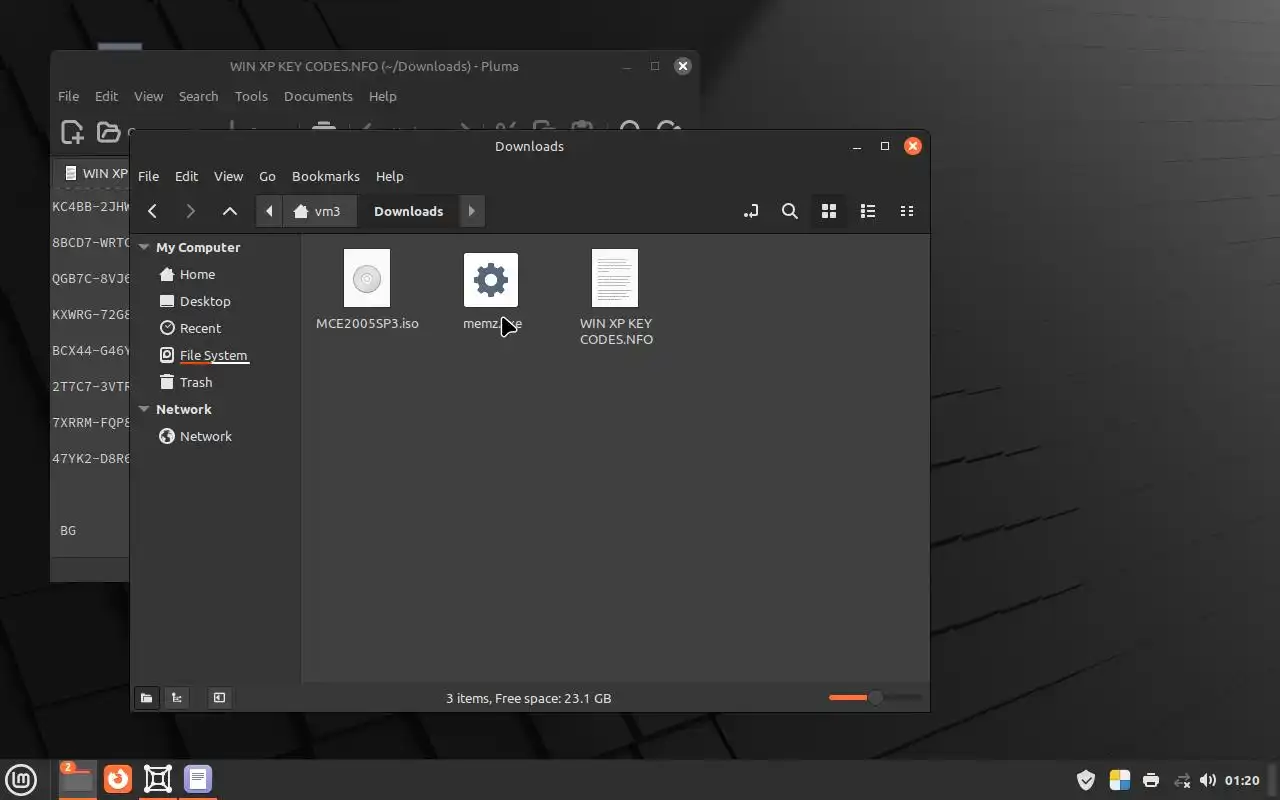Open the volume control tray icon
The image size is (1280, 800).
(x=1208, y=780)
